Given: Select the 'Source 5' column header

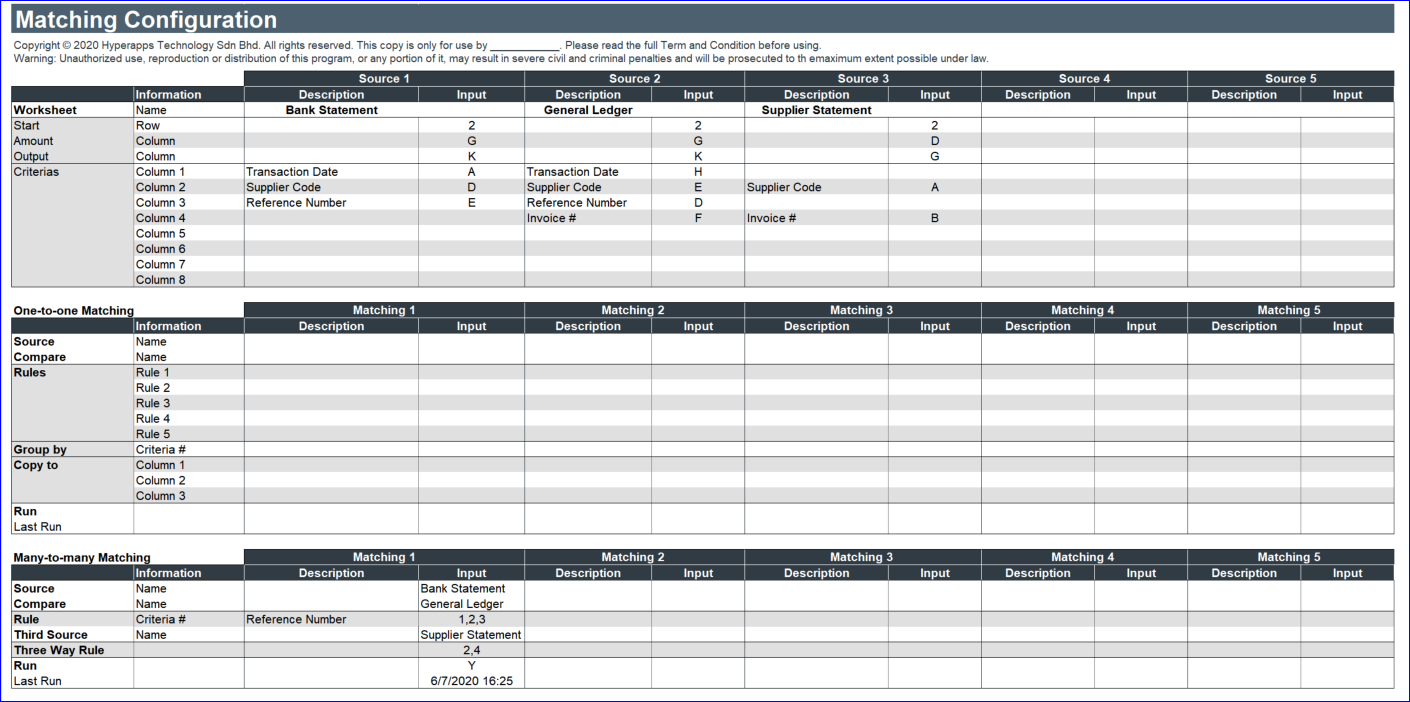Looking at the screenshot, I should (x=1290, y=79).
